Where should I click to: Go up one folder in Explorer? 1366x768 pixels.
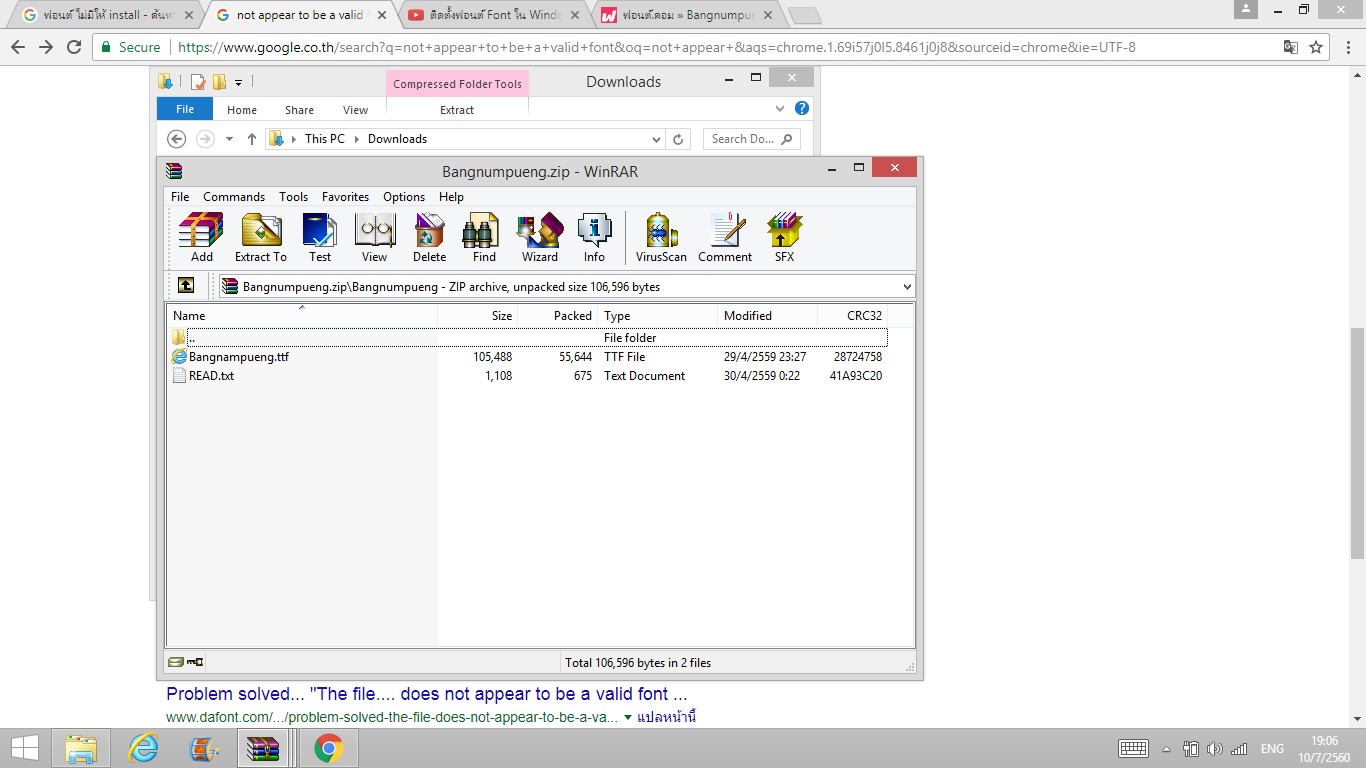click(x=252, y=139)
